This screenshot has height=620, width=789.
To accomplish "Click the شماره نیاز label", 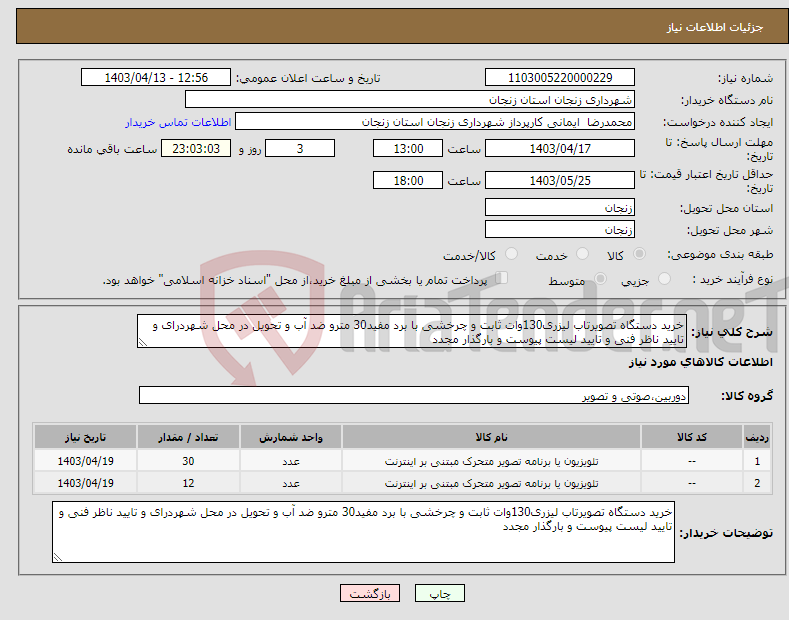I will [745, 79].
